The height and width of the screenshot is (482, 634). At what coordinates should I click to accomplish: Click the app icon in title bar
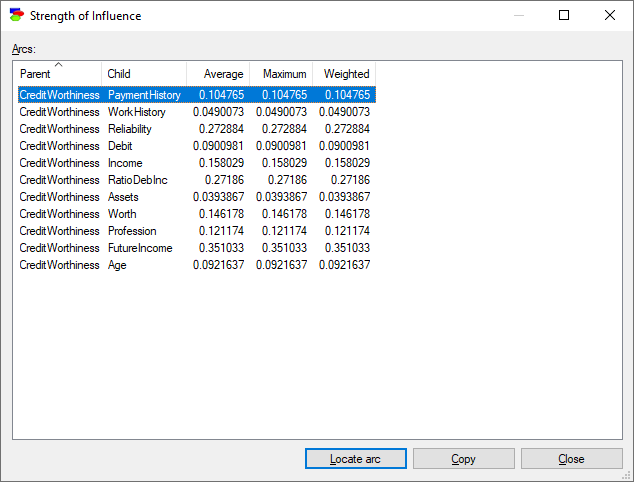point(17,15)
